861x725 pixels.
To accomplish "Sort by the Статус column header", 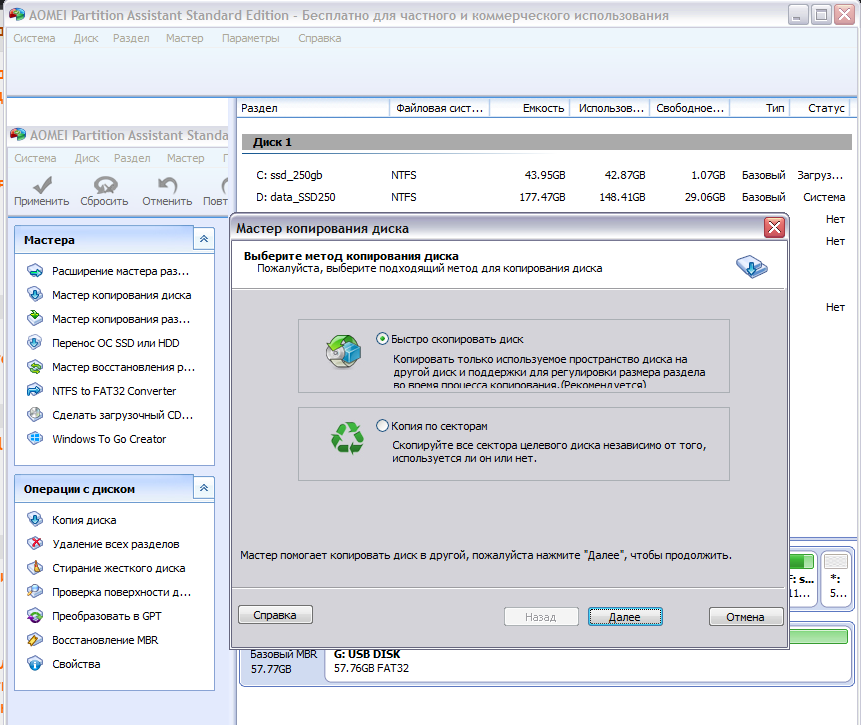I will tap(820, 108).
